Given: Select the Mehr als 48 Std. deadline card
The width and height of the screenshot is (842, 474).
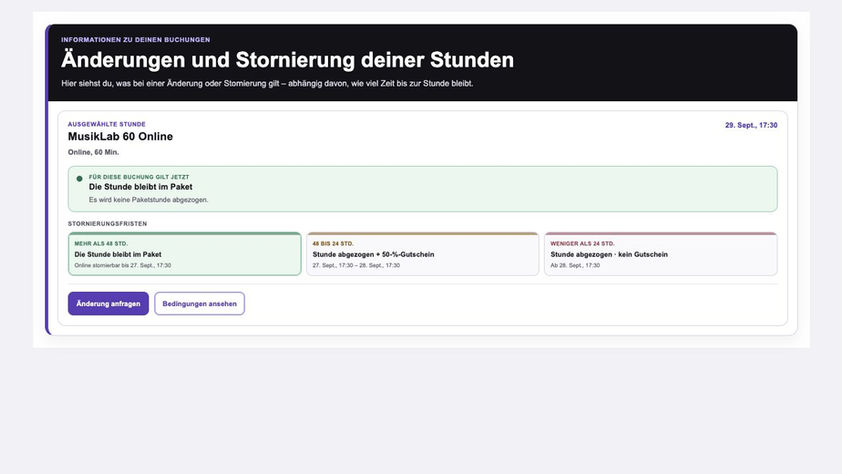Looking at the screenshot, I should click(185, 254).
